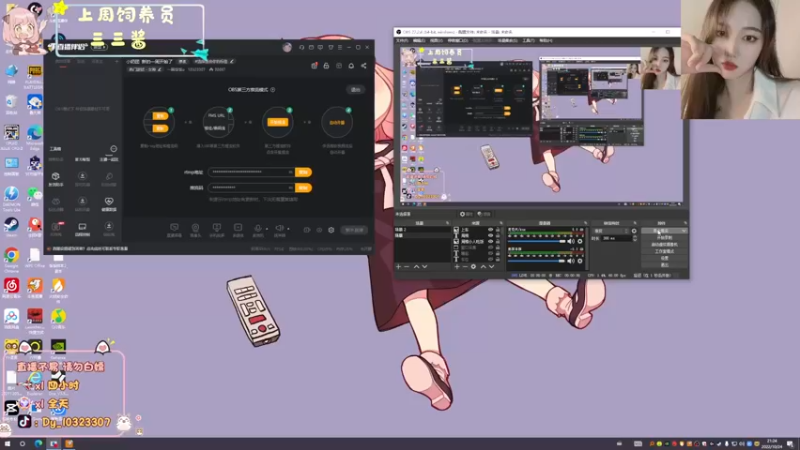Open the gift icon with red dot in live companion
The height and width of the screenshot is (450, 800).
click(x=314, y=66)
